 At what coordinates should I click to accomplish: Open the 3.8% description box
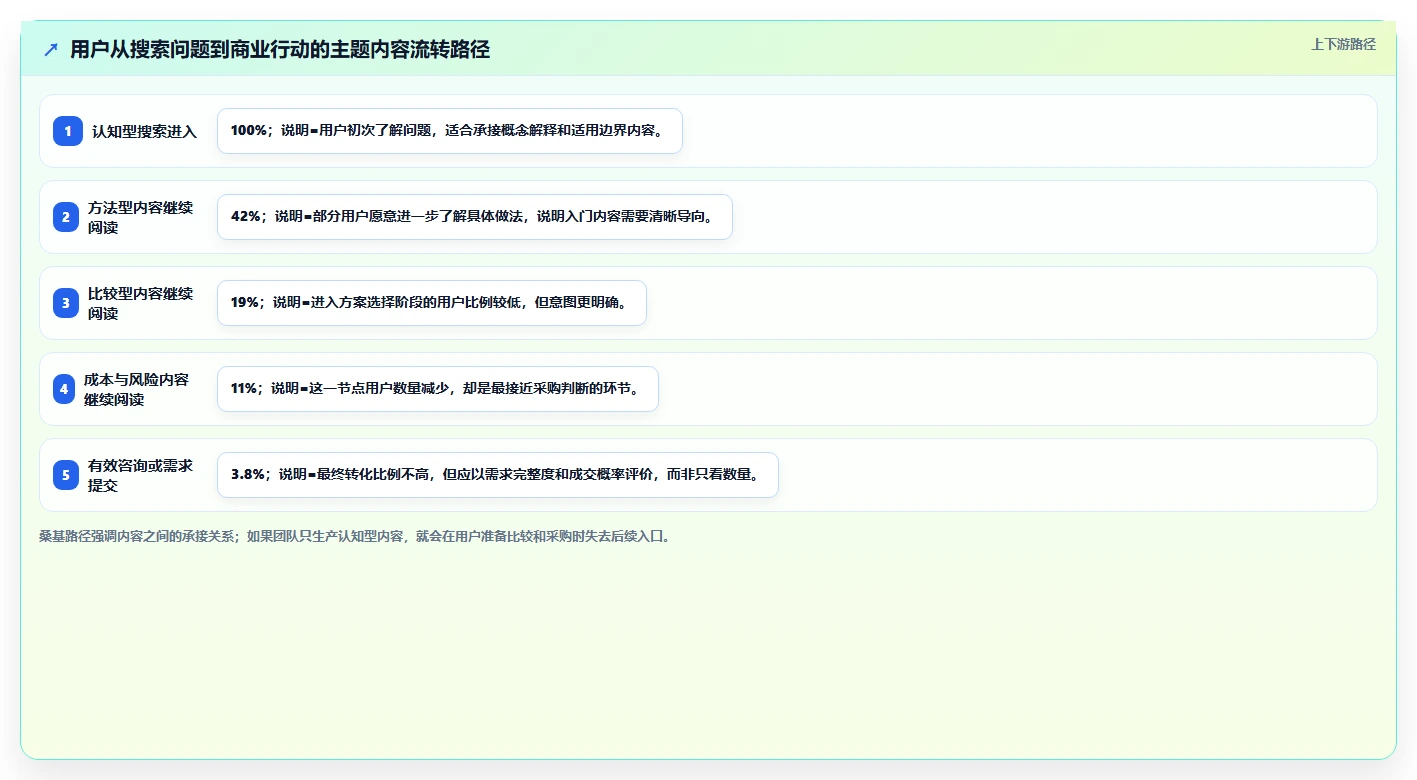(x=498, y=475)
